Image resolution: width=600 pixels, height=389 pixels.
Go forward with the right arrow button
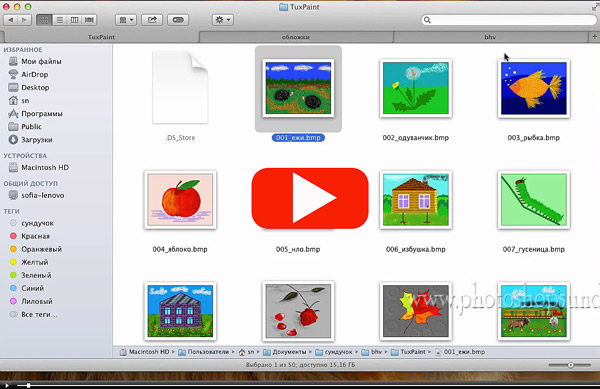tap(24, 20)
